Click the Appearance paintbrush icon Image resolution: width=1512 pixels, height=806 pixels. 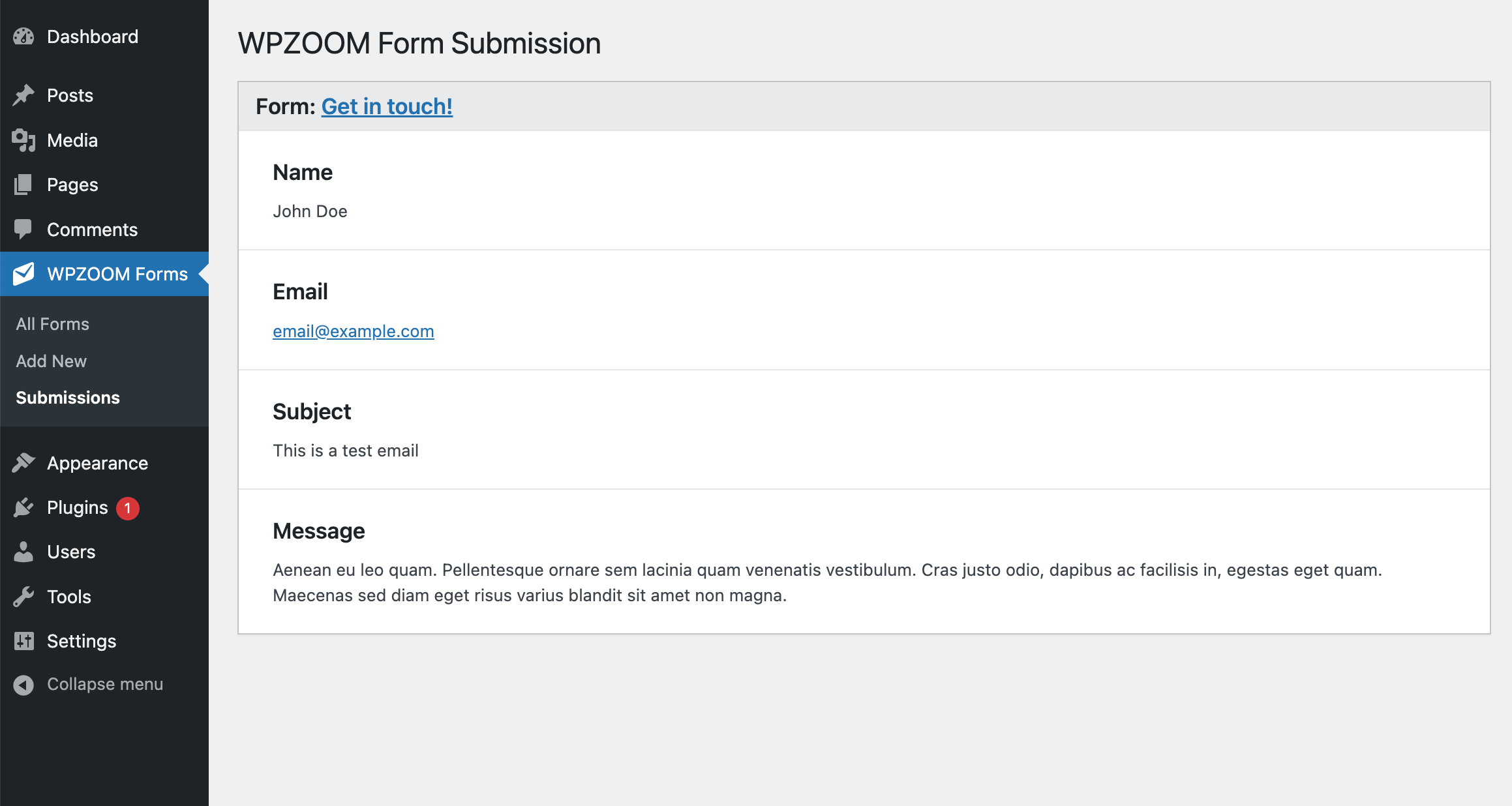pos(23,463)
